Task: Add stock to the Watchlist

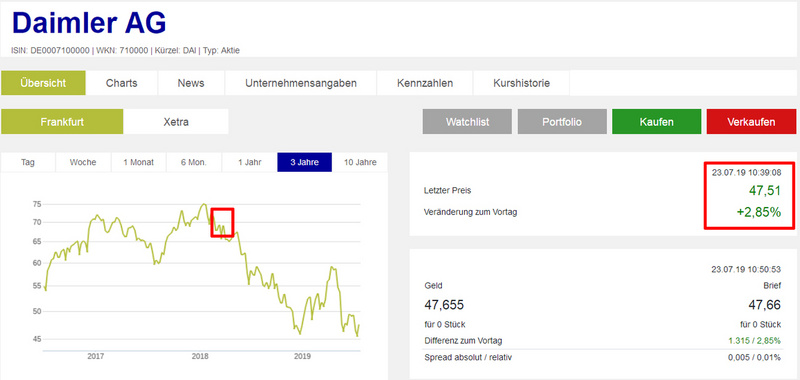Action: [x=467, y=122]
